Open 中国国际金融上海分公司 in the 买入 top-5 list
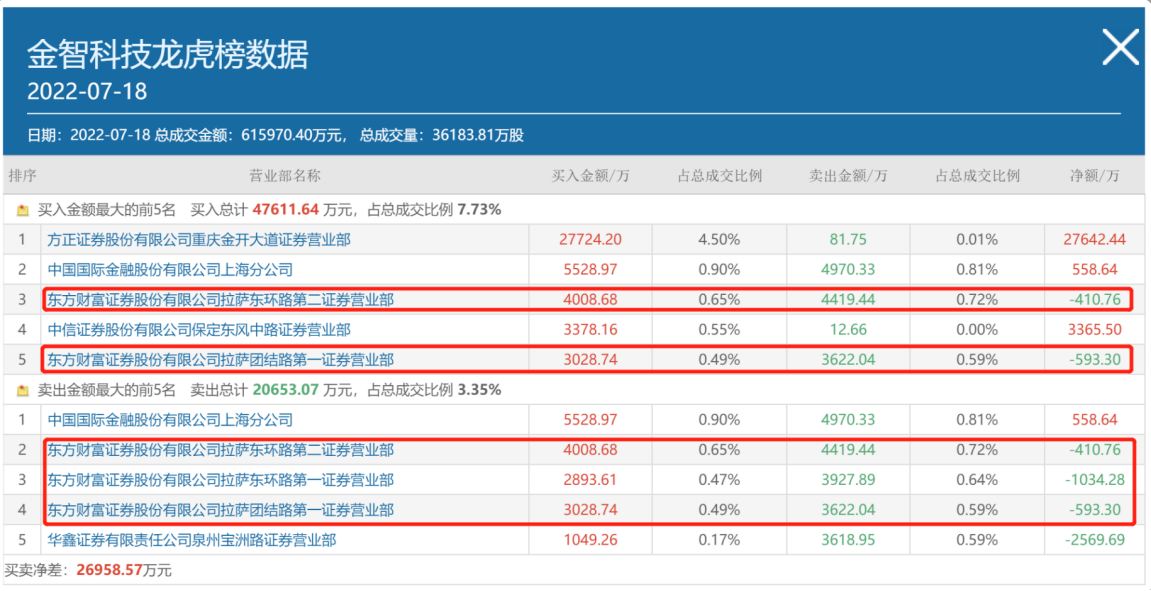 tap(170, 269)
